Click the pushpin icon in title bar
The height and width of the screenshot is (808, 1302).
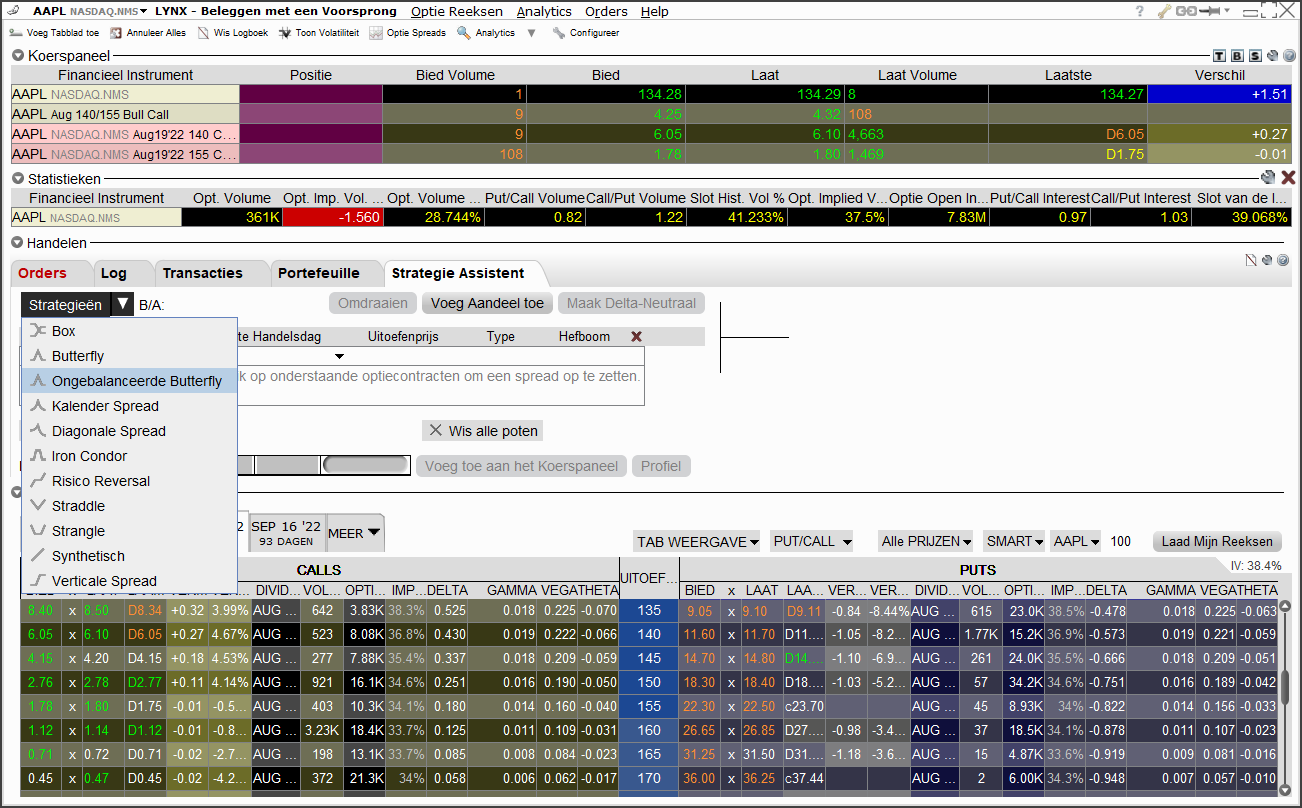[x=1212, y=12]
